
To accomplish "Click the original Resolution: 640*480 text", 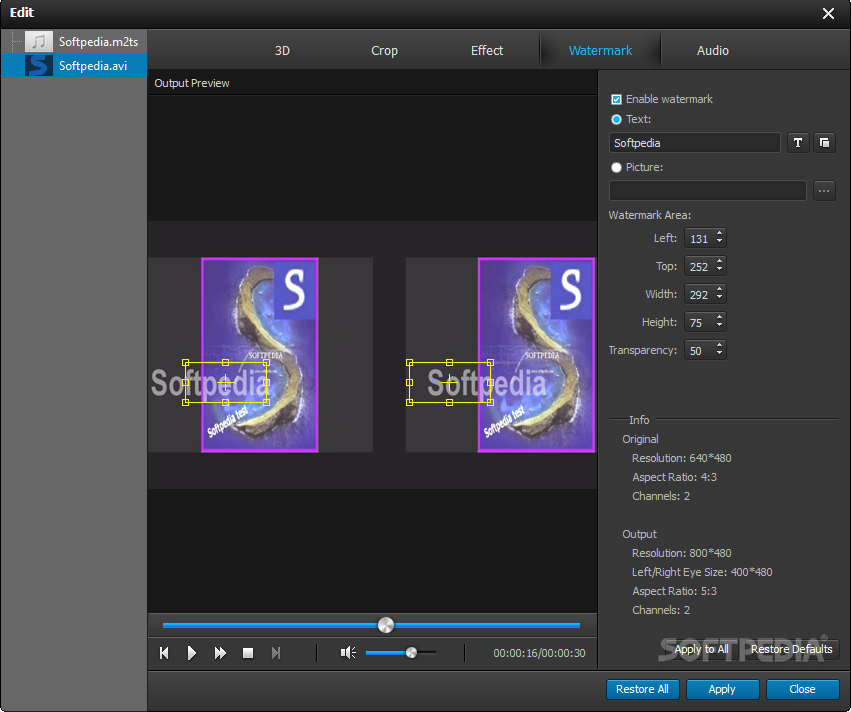I will click(x=682, y=458).
